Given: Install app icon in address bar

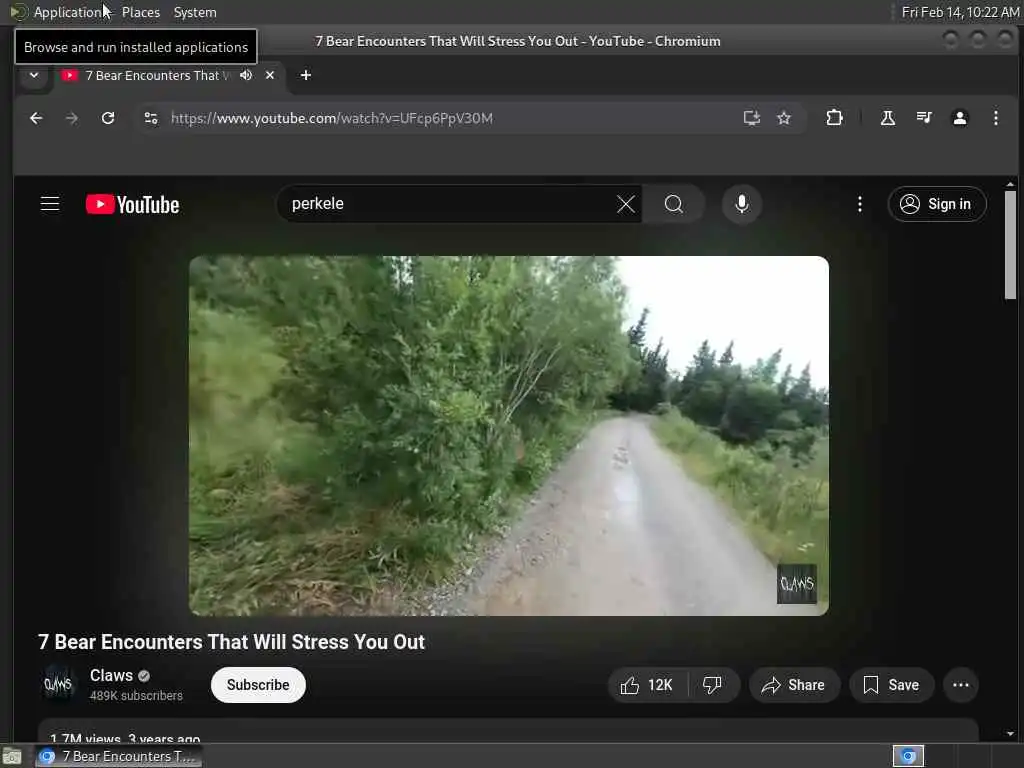Looking at the screenshot, I should point(752,118).
